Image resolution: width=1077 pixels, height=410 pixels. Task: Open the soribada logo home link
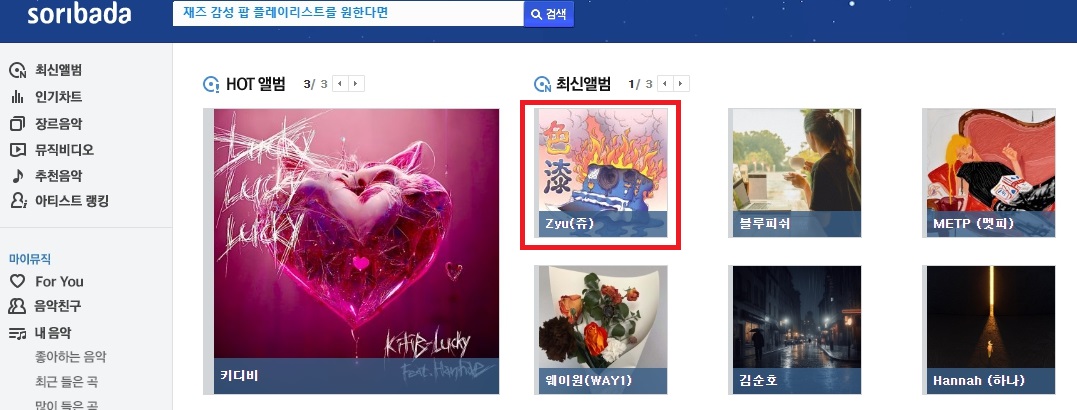tap(79, 14)
